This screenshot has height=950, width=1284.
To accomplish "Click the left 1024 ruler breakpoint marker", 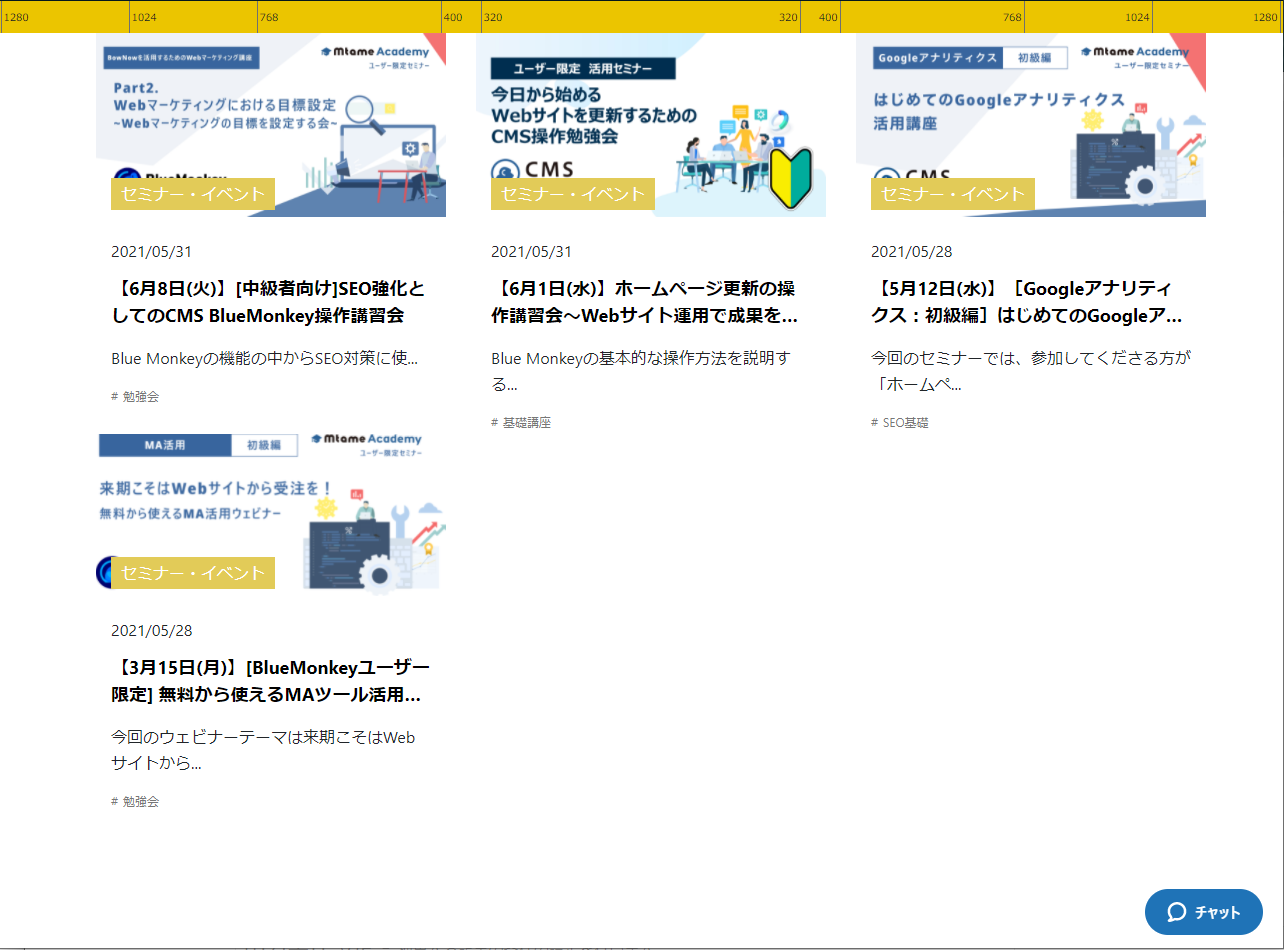I will coord(145,17).
